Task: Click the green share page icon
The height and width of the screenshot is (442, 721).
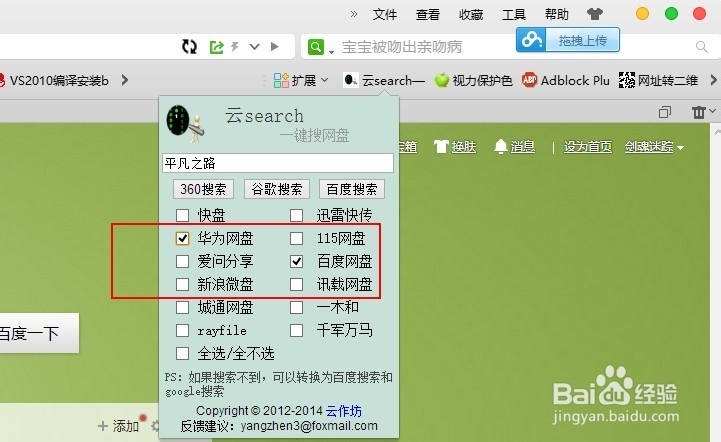Action: 216,46
